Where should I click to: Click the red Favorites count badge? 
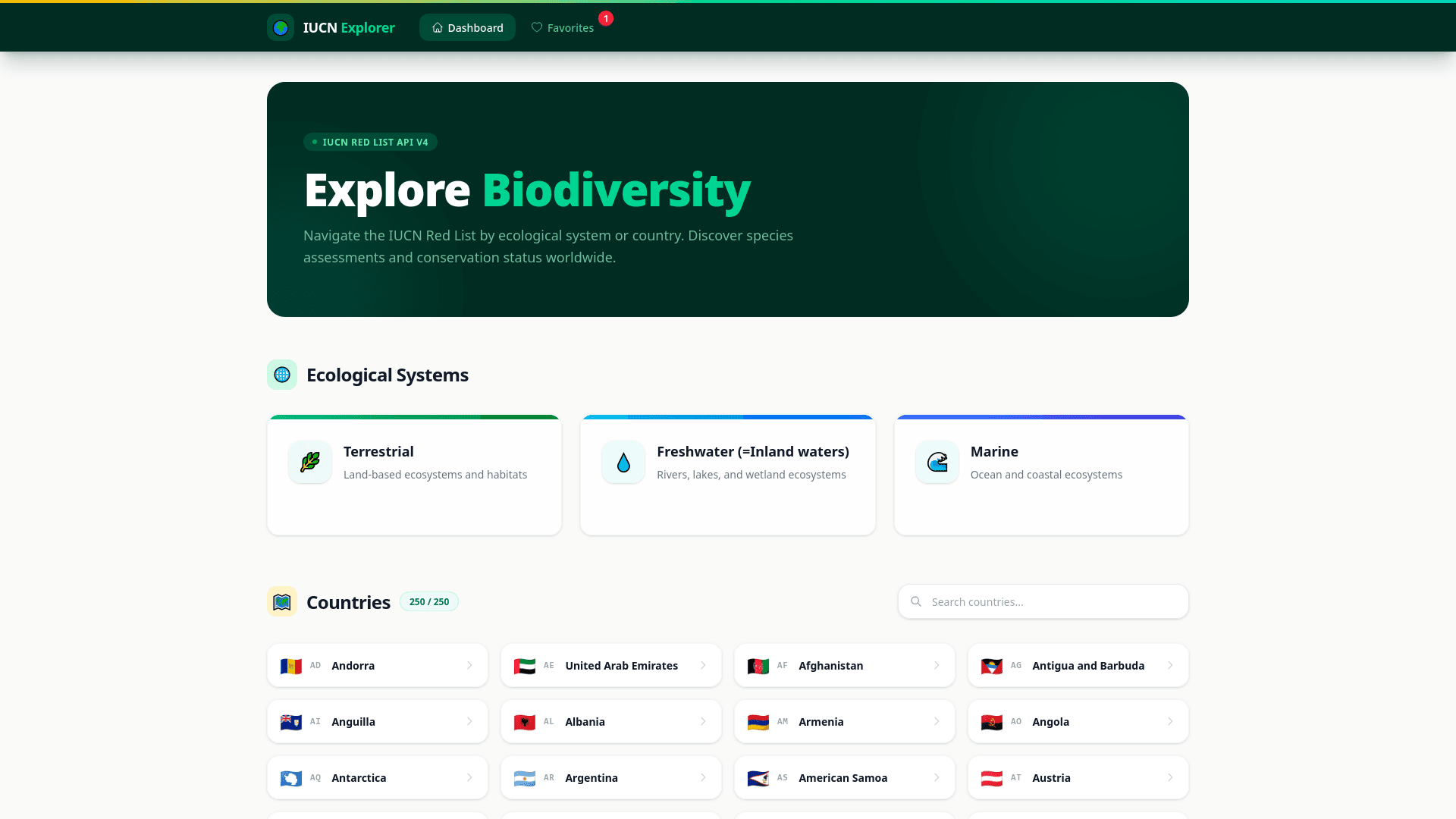click(x=606, y=18)
